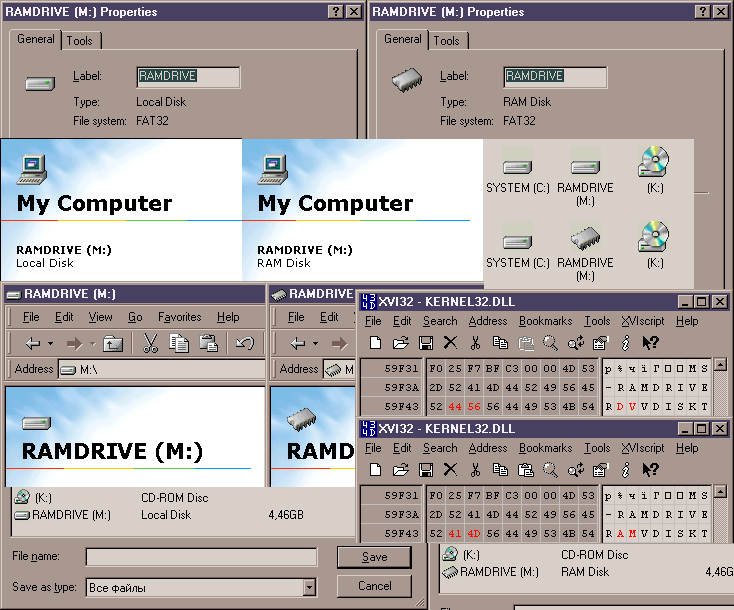The width and height of the screenshot is (734, 610).
Task: Click Copy icon in RAMDRIVE Explorer toolbar
Action: pyautogui.click(x=179, y=344)
